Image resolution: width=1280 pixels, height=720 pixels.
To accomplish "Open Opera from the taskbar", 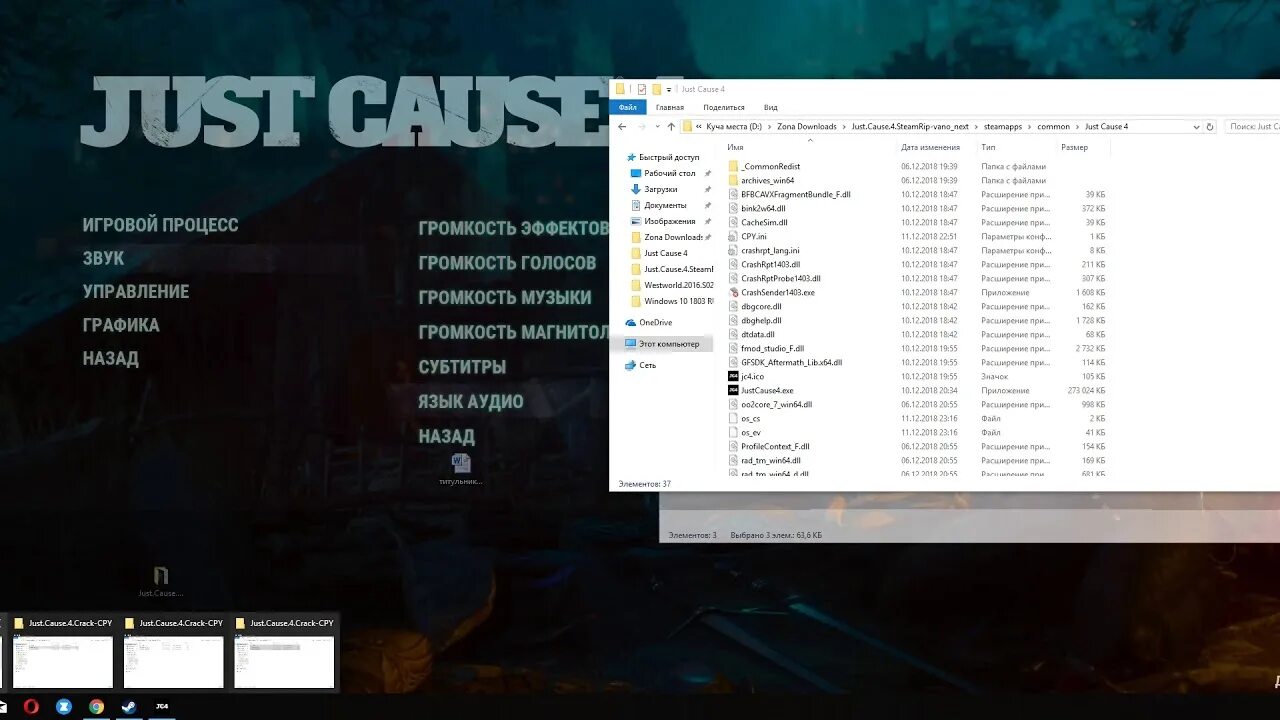I will 31,706.
